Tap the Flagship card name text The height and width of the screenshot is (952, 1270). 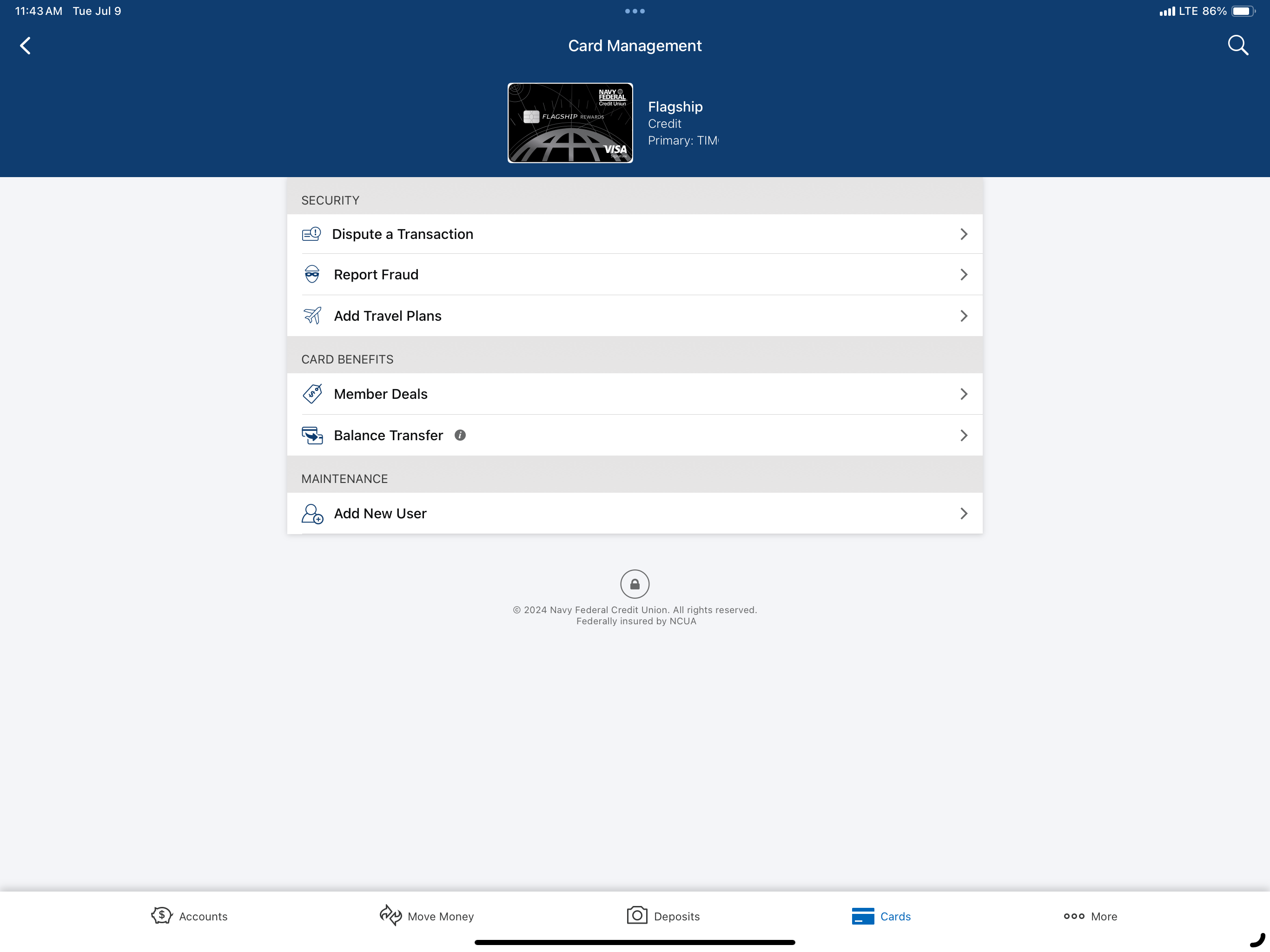tap(675, 106)
